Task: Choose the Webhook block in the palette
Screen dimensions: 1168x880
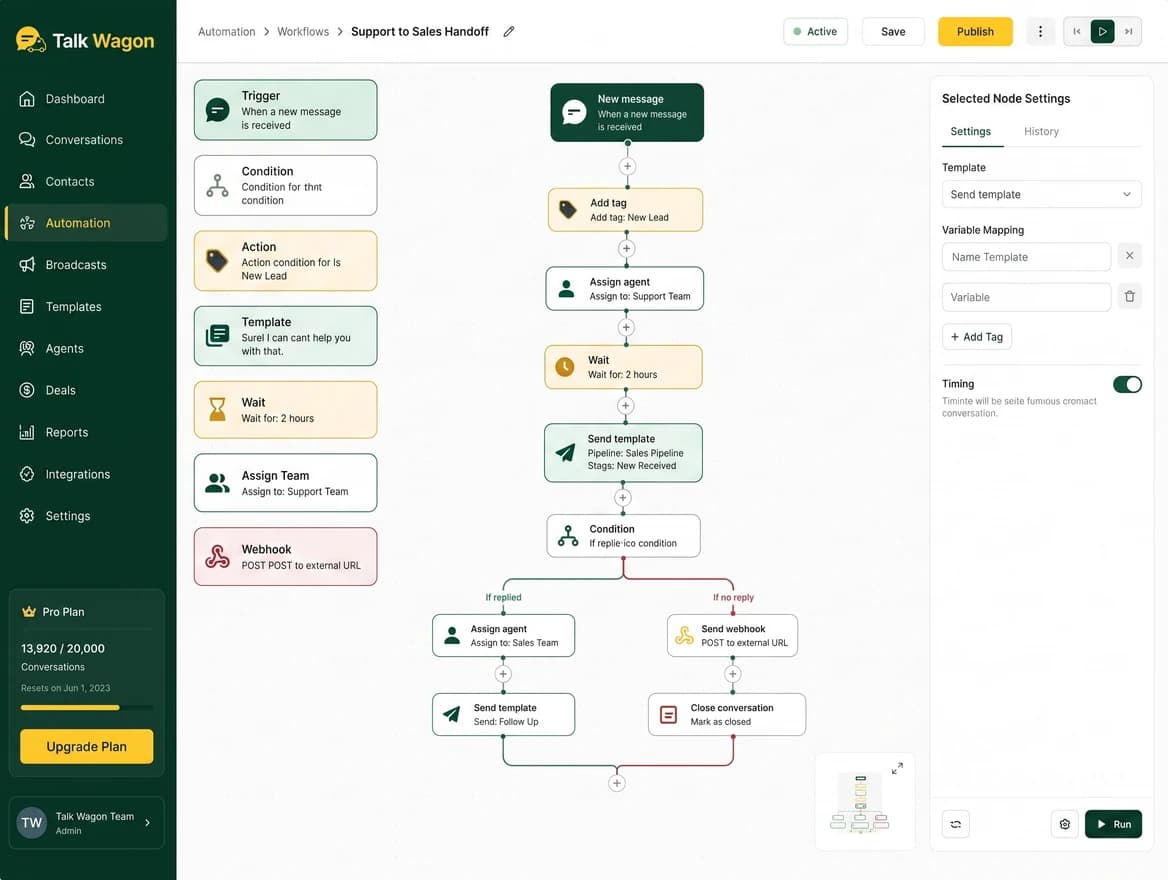Action: pos(285,557)
